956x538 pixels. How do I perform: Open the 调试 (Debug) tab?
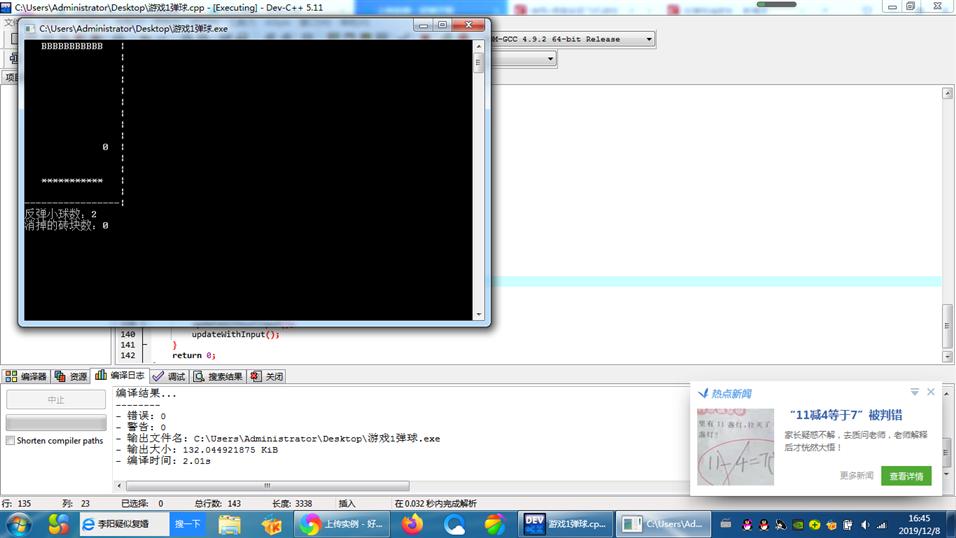169,376
